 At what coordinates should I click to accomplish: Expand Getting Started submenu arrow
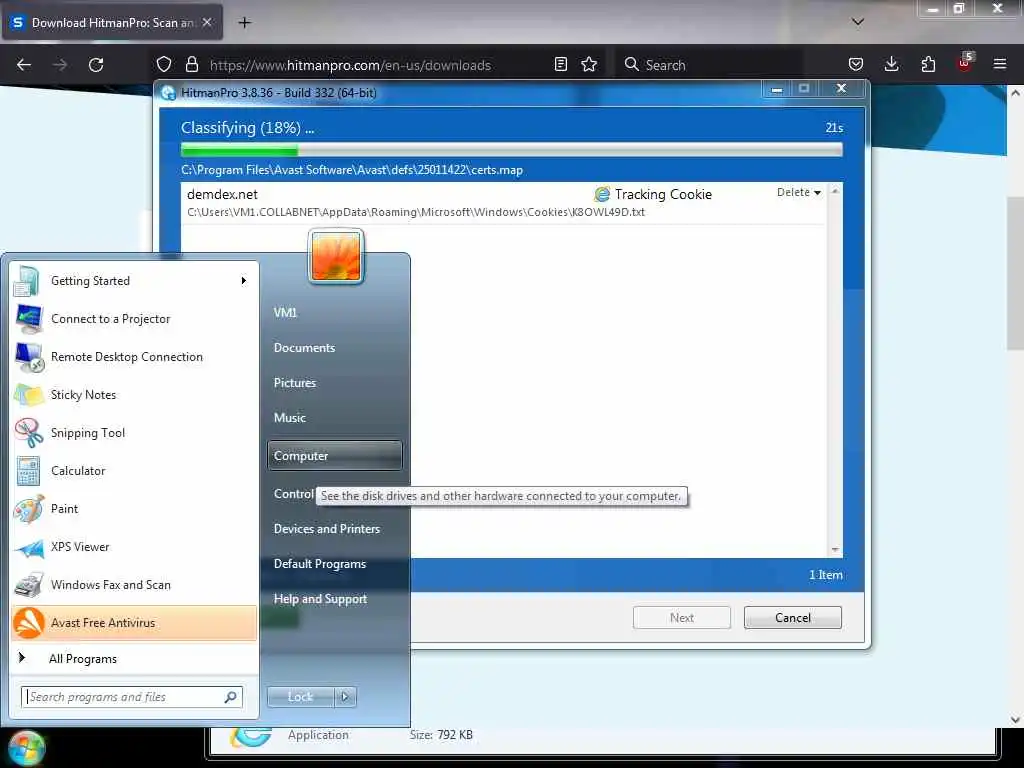244,281
